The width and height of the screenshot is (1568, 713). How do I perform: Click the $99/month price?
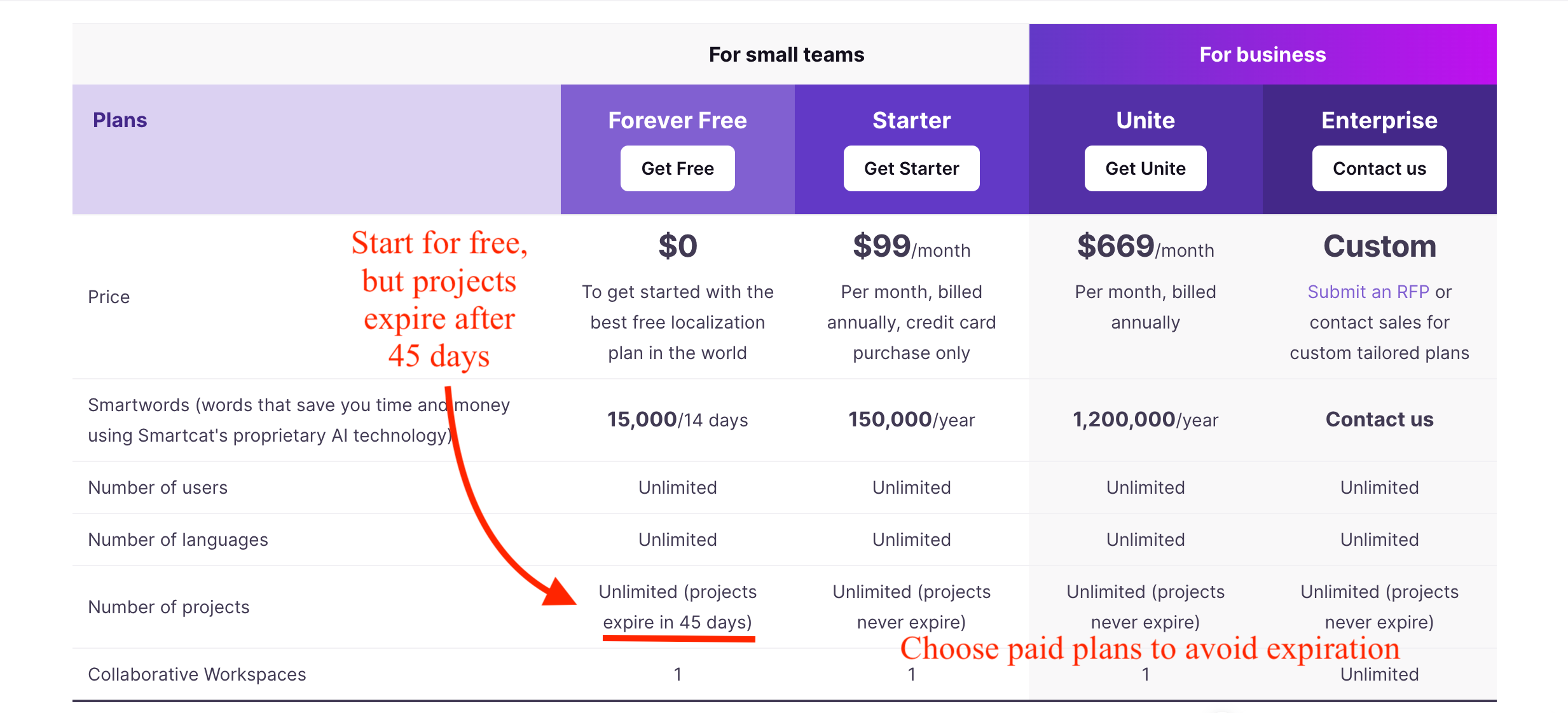click(x=911, y=247)
